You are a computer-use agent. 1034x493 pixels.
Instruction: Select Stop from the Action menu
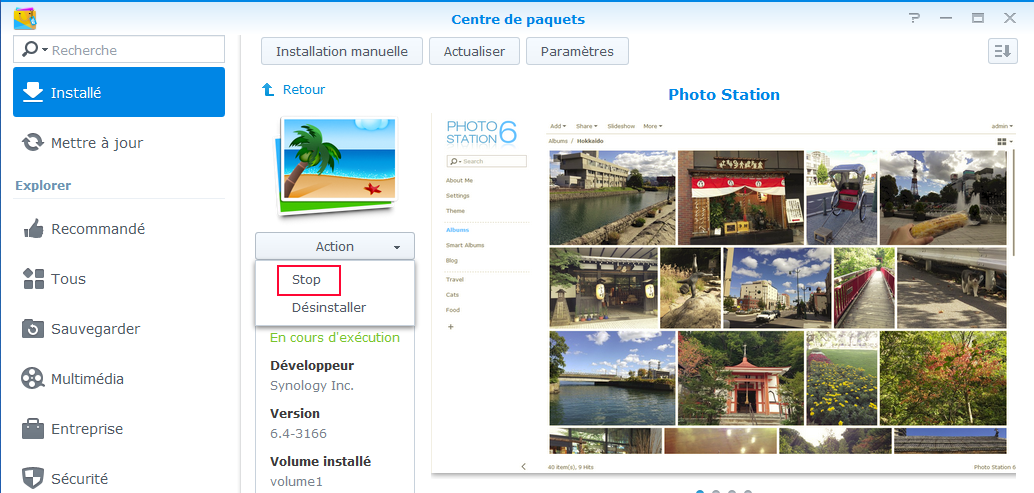click(x=307, y=280)
